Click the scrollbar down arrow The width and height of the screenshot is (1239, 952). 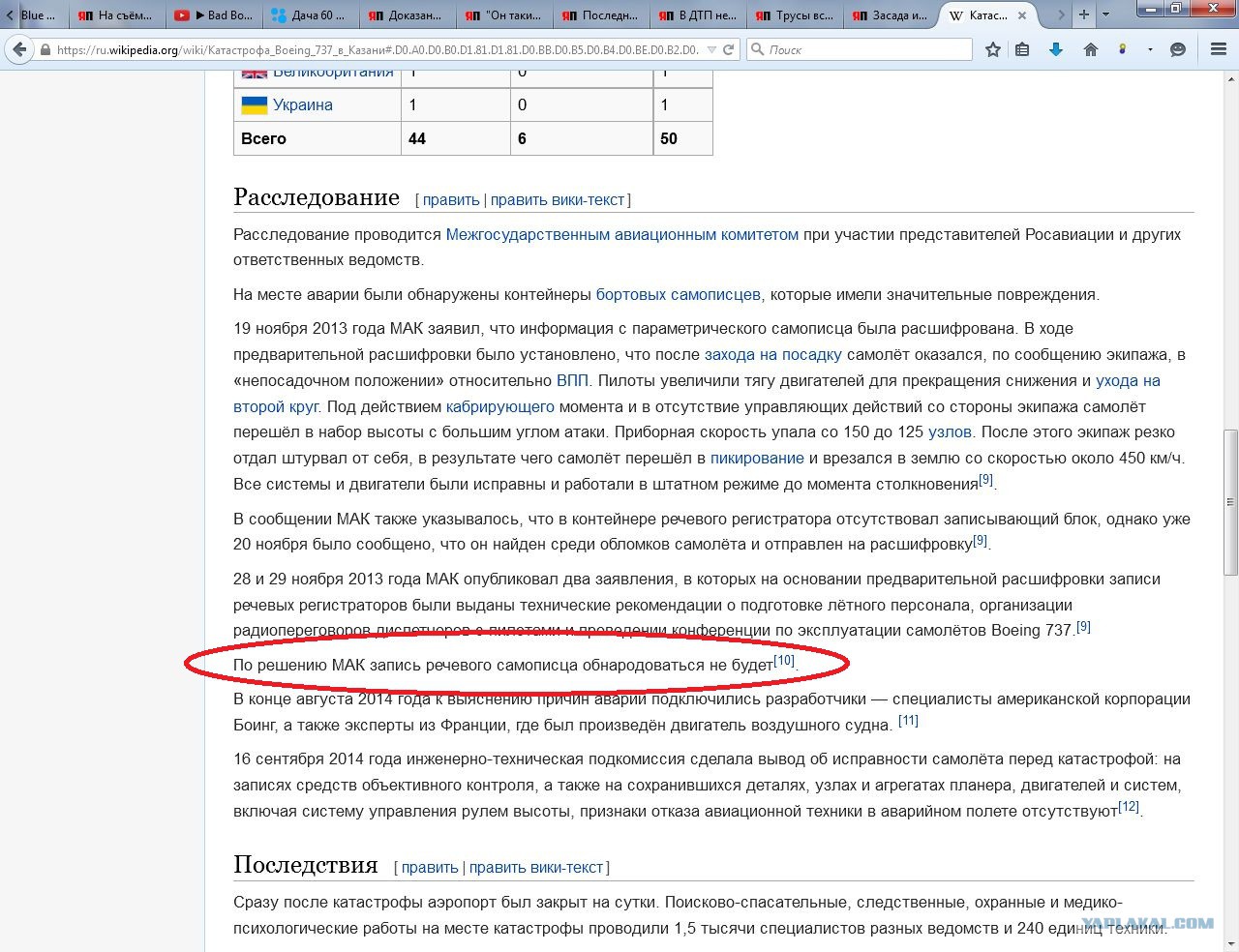[1230, 943]
